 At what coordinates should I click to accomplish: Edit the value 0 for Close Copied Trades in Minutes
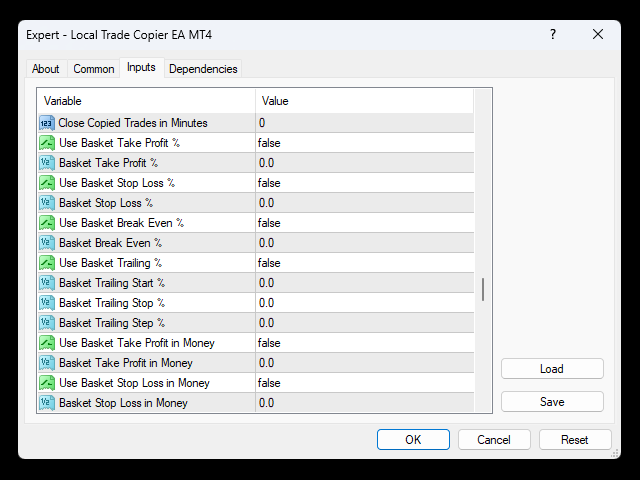(x=365, y=123)
